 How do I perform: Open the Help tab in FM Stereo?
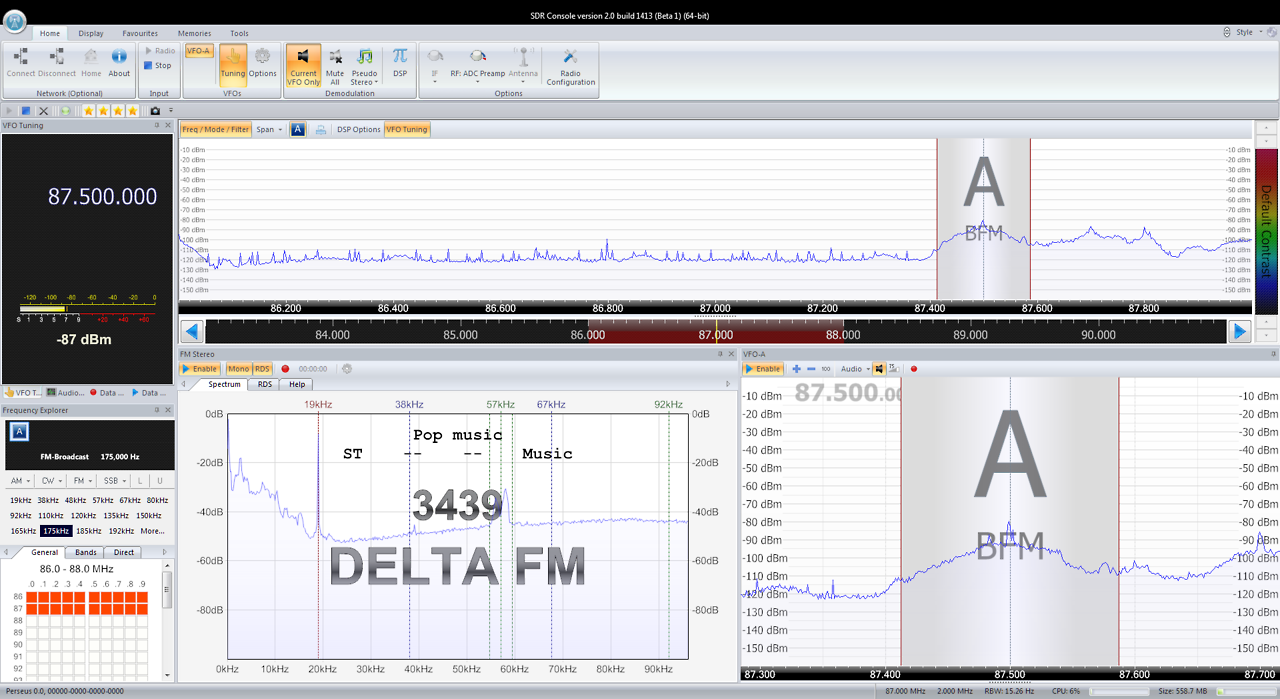point(297,384)
